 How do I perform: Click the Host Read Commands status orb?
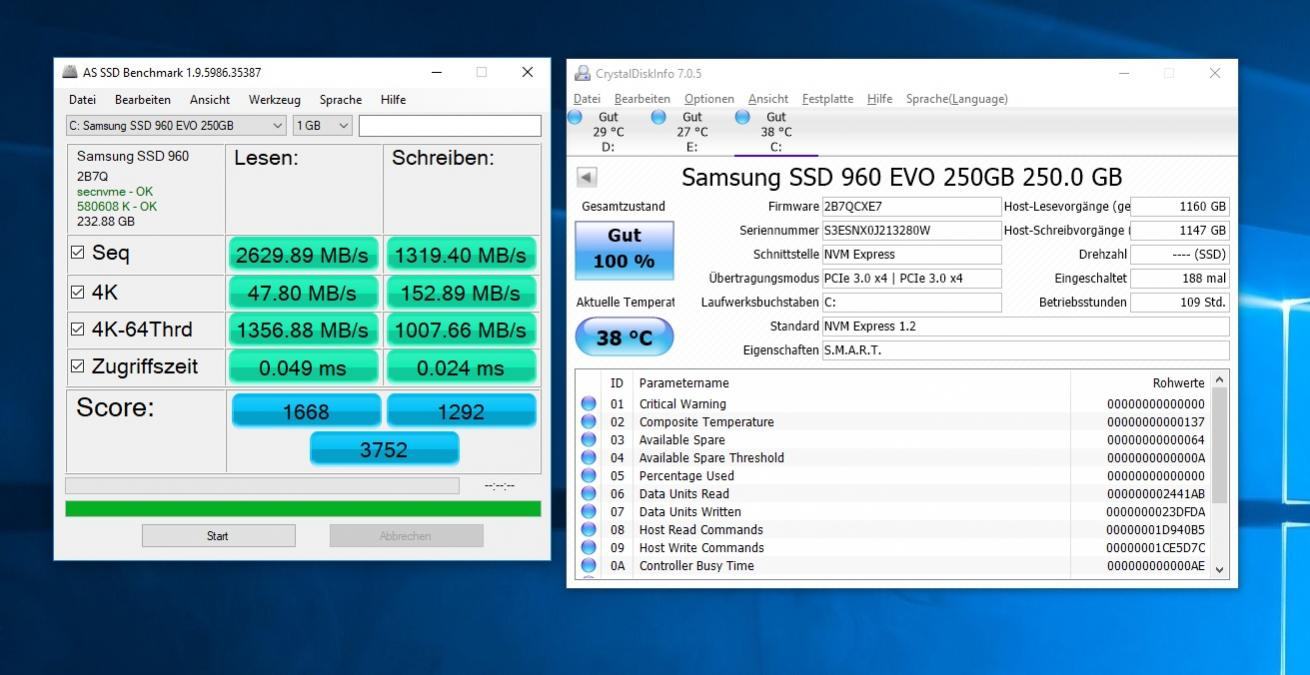[588, 530]
